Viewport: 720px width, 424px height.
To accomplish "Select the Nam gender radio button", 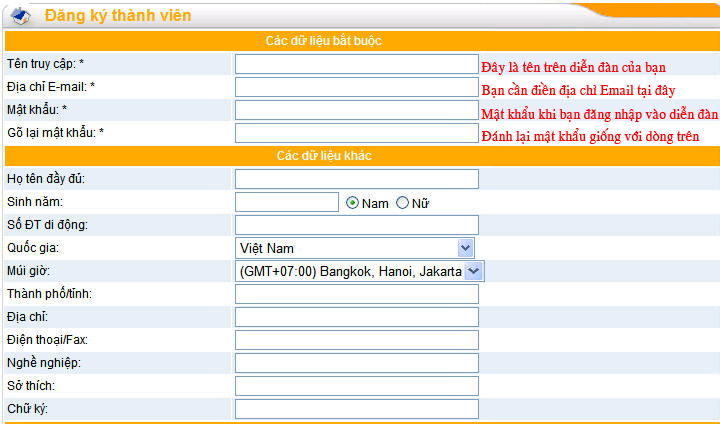I will (x=352, y=203).
